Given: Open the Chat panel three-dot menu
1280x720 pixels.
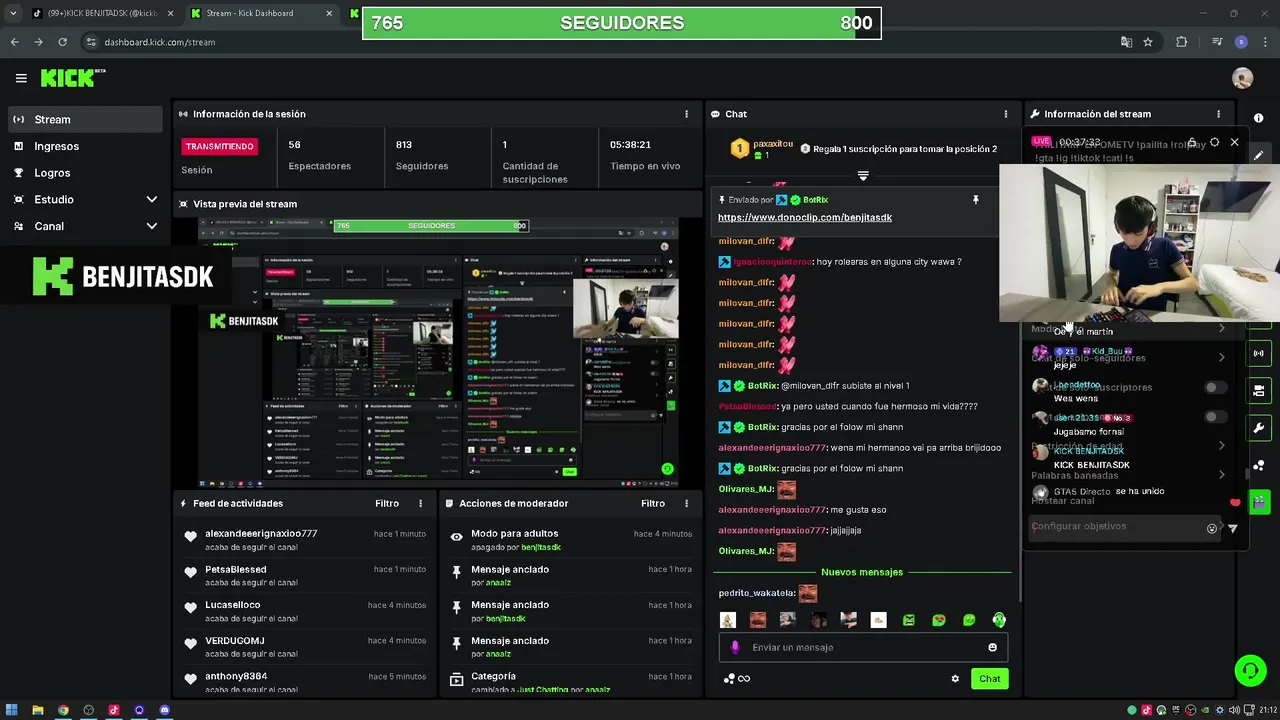Looking at the screenshot, I should coord(1006,114).
